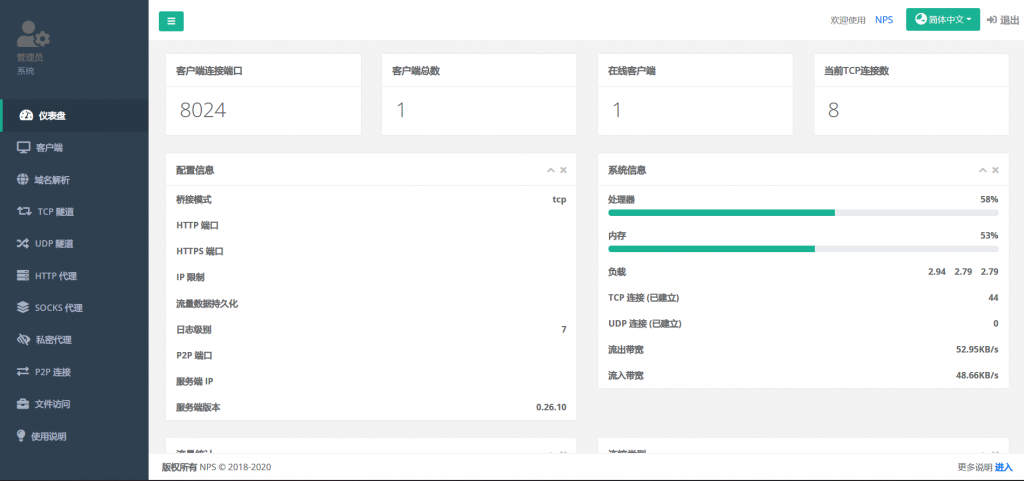Toggle the sidebar with the hamburger button
Image resolution: width=1024 pixels, height=481 pixels.
(x=171, y=21)
